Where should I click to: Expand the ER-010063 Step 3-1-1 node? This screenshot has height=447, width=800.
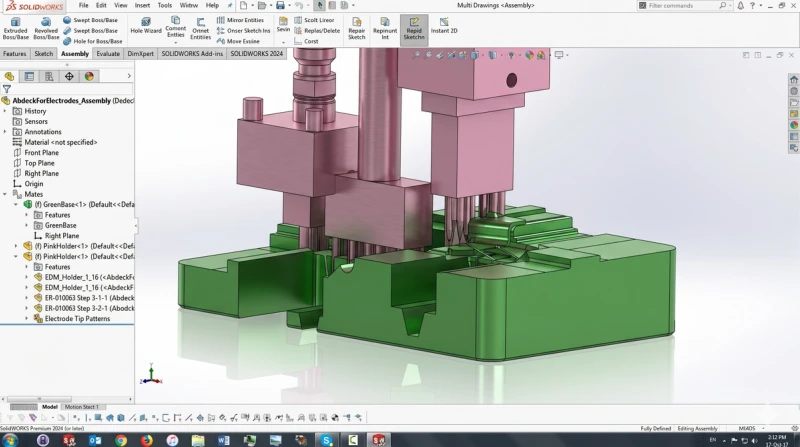[x=27, y=298]
